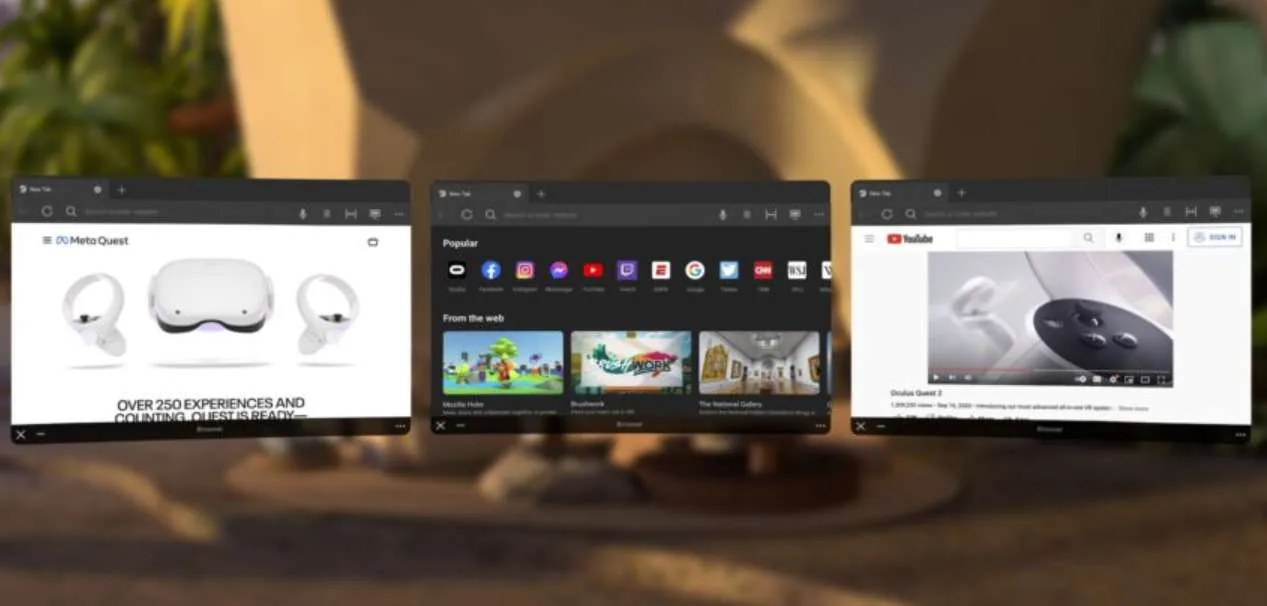This screenshot has width=1267, height=606.
Task: Add a new tab in the YouTube window
Action: 961,192
